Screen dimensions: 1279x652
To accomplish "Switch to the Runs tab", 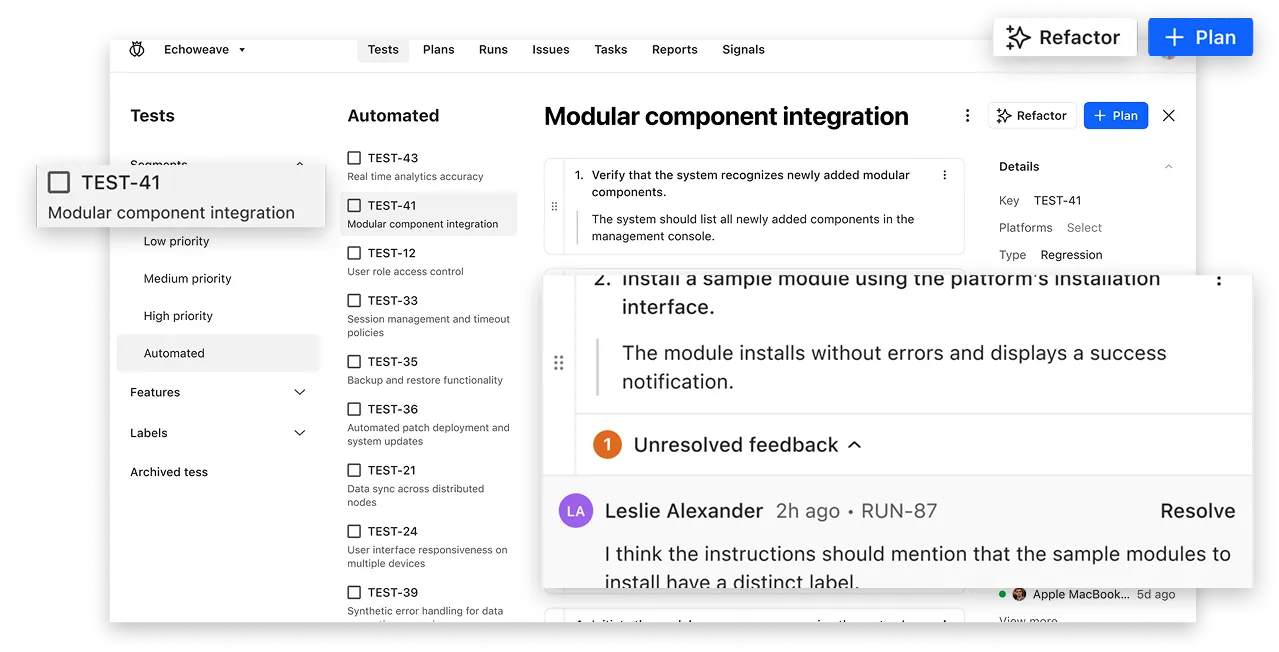I will [493, 49].
